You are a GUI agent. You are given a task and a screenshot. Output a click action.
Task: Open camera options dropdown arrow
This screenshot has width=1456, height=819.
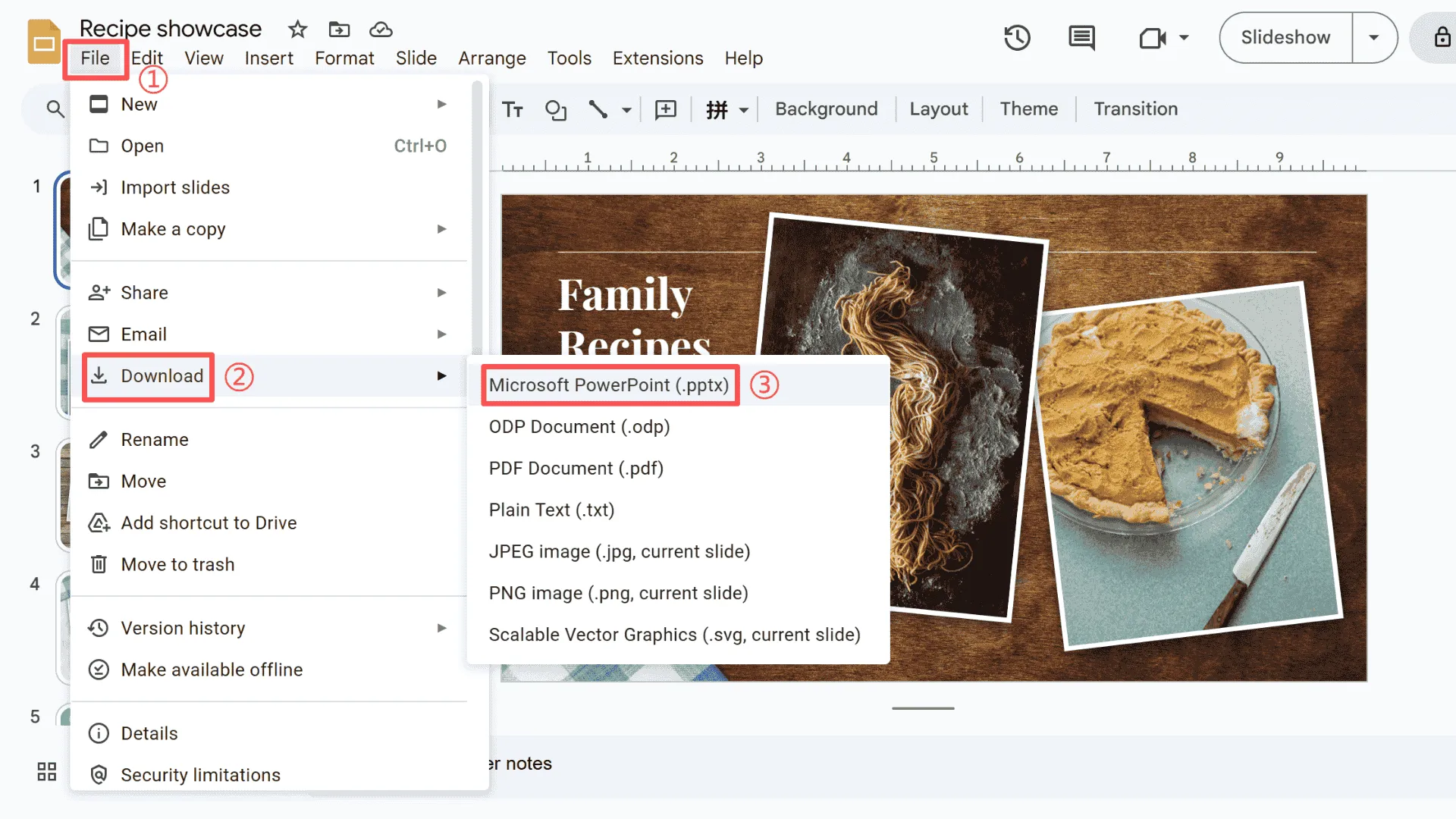(1184, 37)
